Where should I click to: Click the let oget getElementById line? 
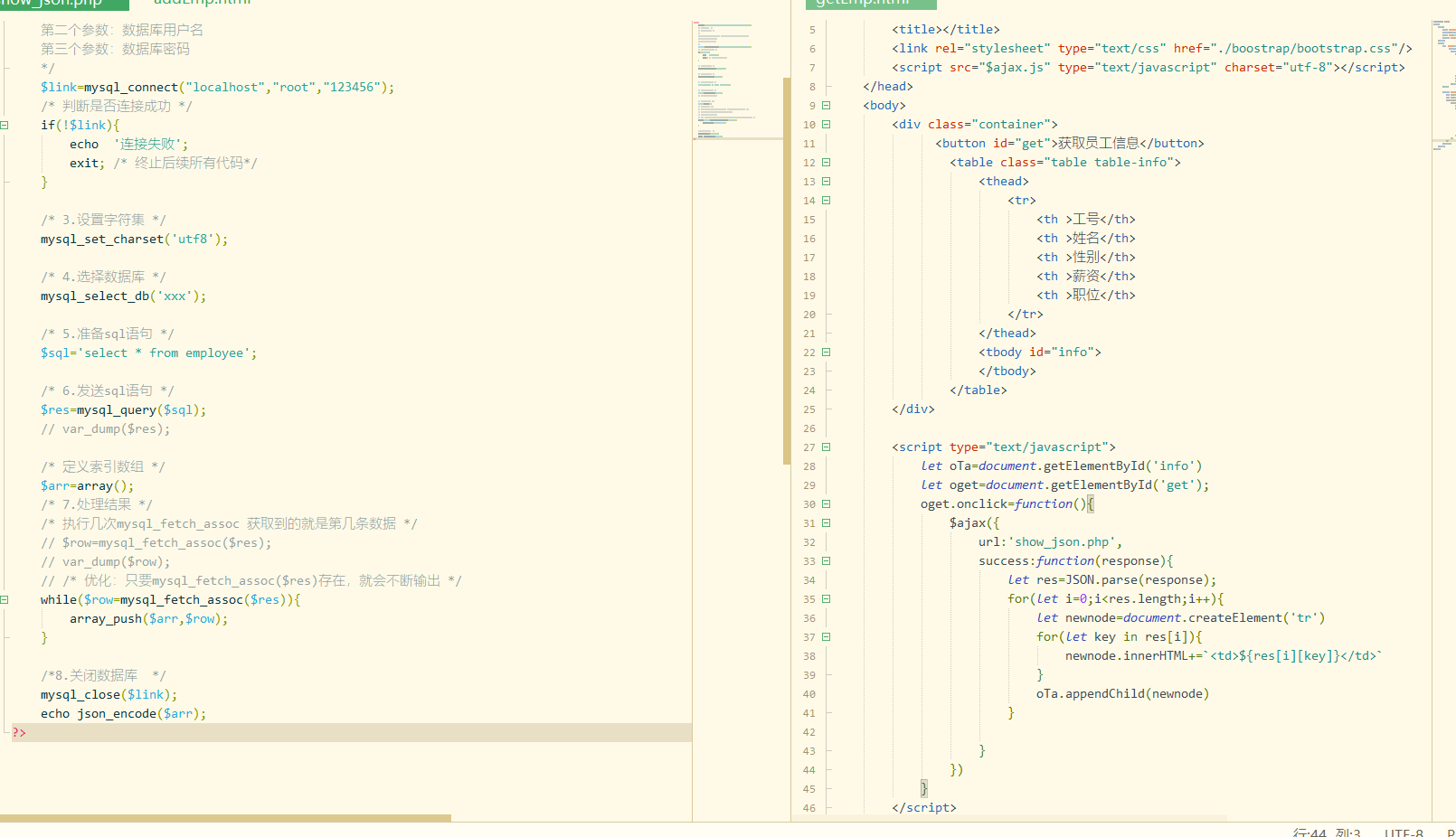point(1065,485)
